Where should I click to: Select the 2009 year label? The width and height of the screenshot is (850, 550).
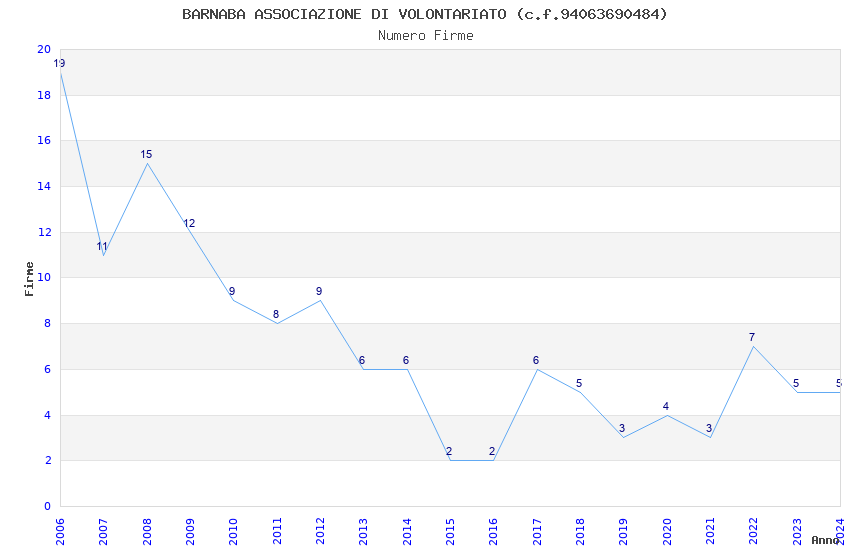[190, 531]
